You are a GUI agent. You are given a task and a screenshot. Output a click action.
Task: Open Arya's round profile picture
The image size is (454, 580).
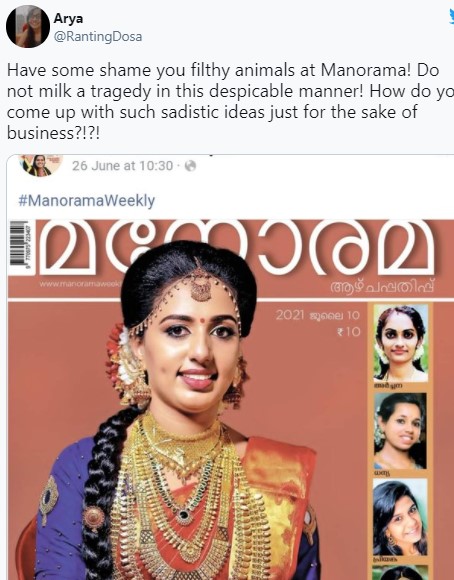pyautogui.click(x=28, y=27)
